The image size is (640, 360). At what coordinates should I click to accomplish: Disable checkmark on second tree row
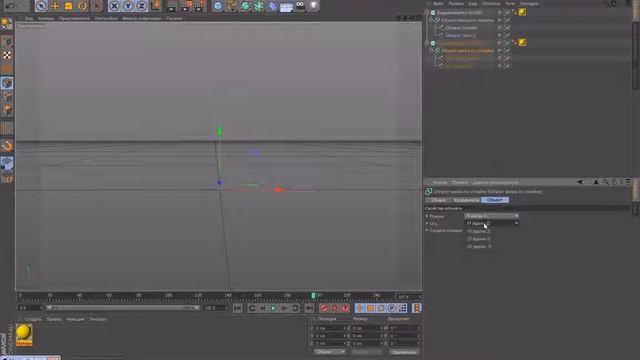point(507,20)
